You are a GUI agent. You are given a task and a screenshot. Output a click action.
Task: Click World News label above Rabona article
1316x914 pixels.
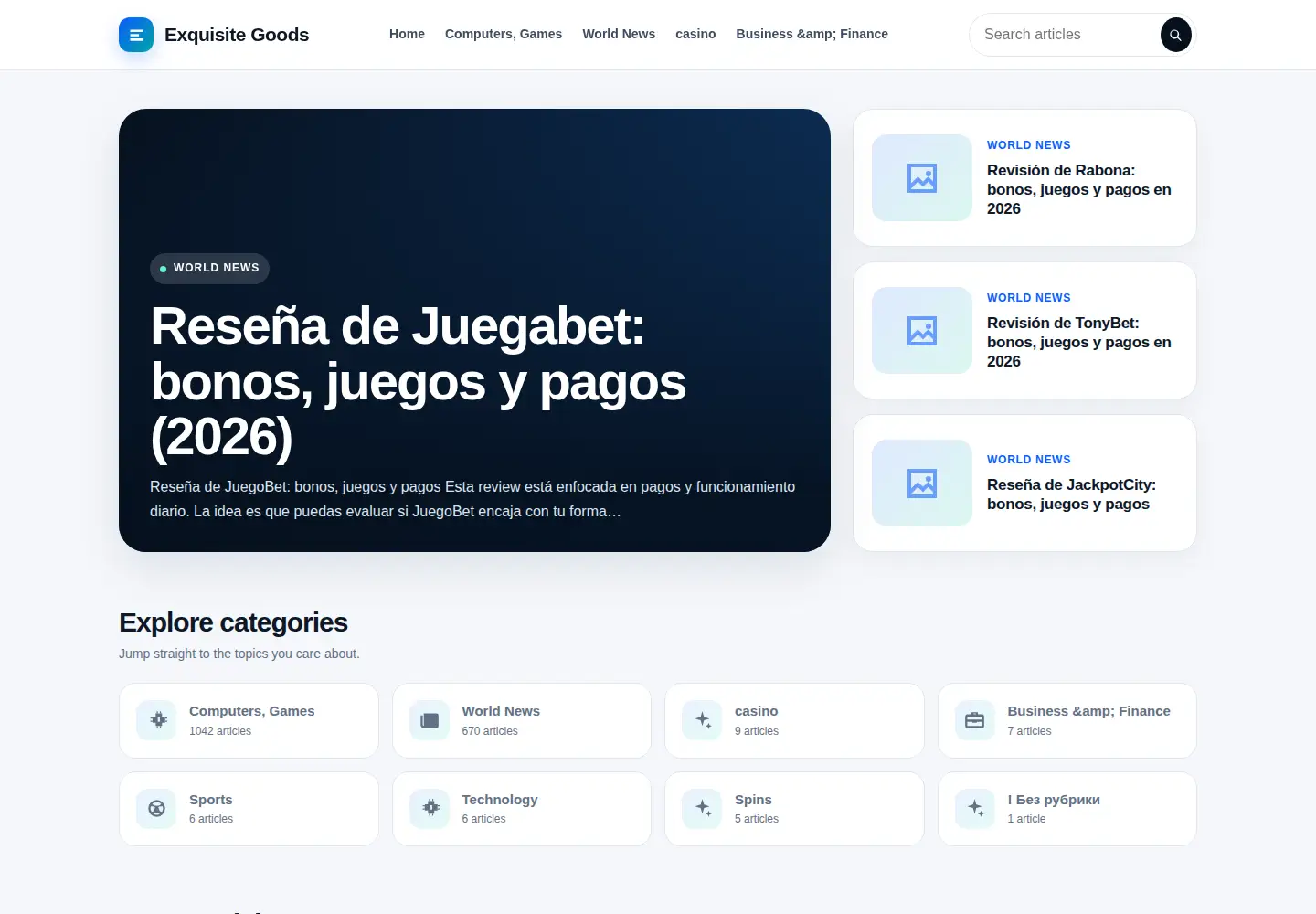point(1028,145)
